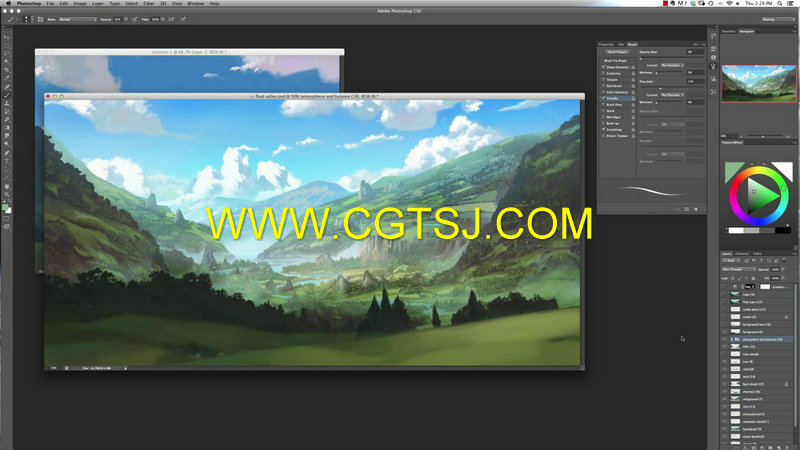Switch to Properties tab

(x=606, y=44)
